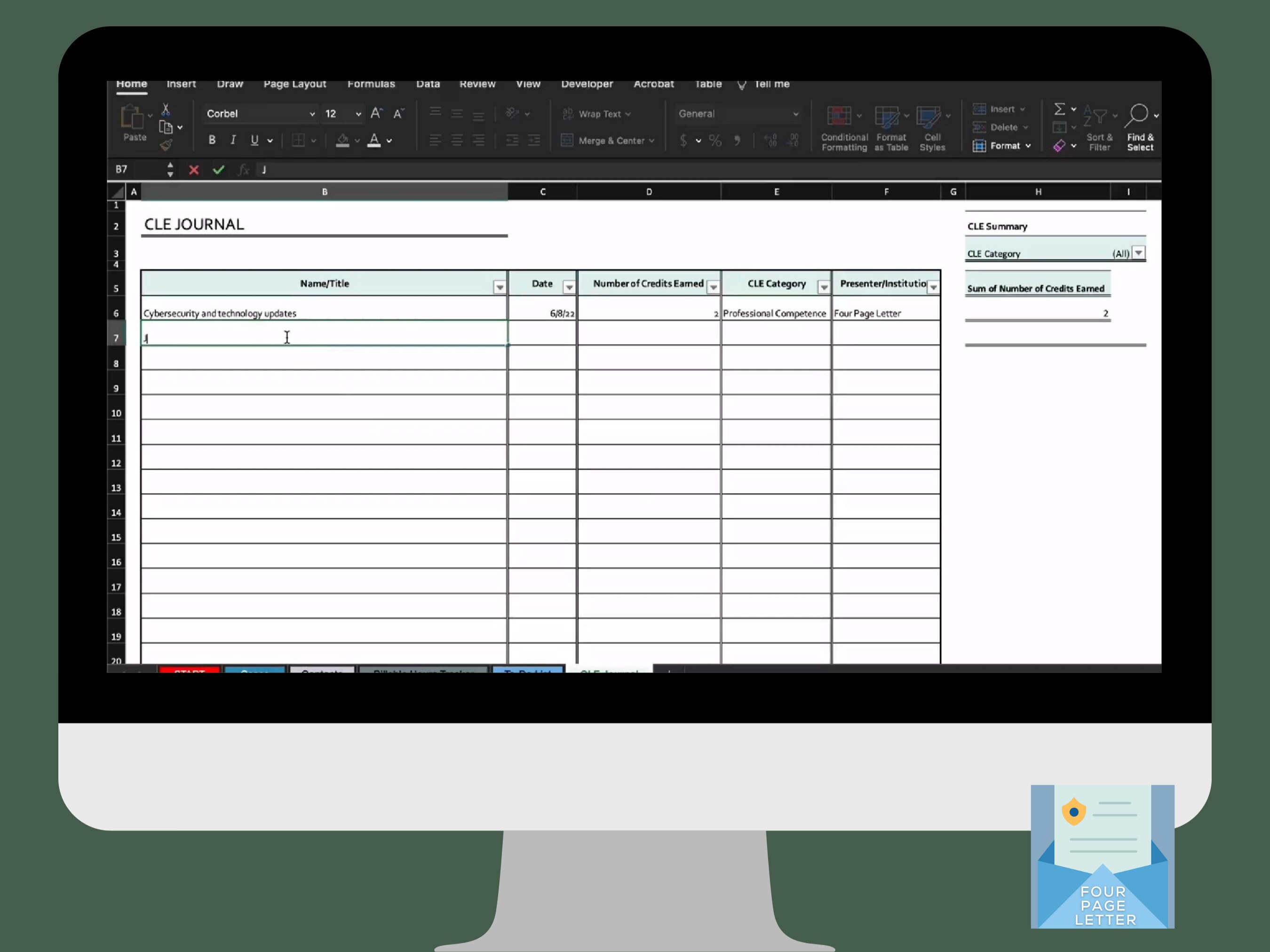Image resolution: width=1270 pixels, height=952 pixels.
Task: Open the Corbel font name dropdown
Action: click(x=260, y=114)
